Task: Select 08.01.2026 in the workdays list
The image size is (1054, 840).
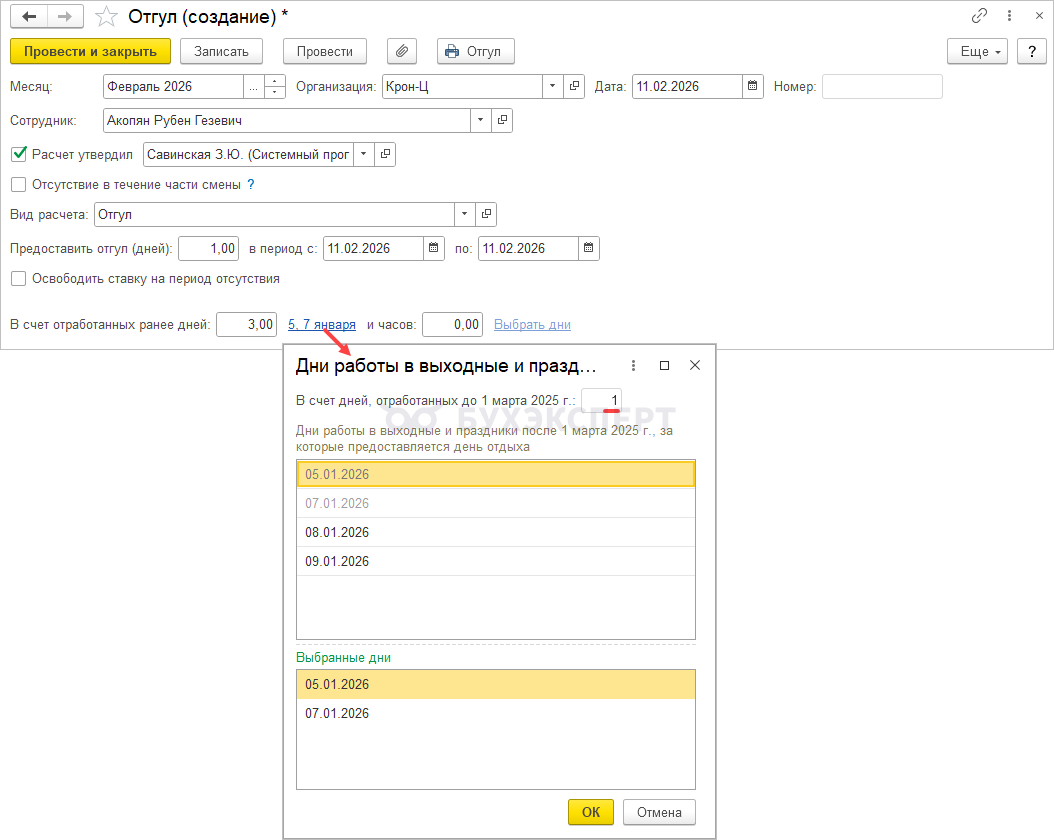Action: [337, 532]
